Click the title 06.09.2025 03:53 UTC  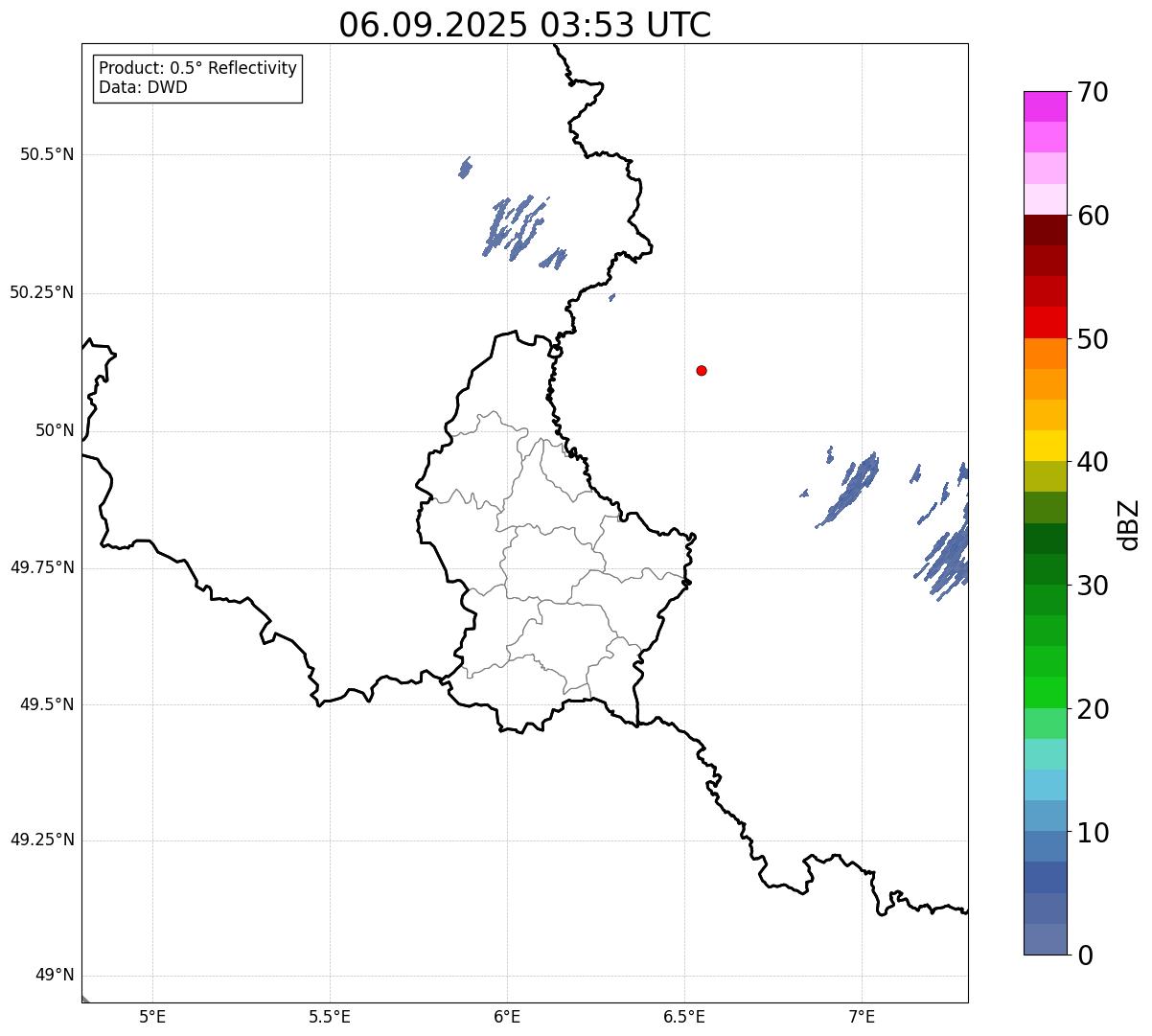click(x=524, y=25)
